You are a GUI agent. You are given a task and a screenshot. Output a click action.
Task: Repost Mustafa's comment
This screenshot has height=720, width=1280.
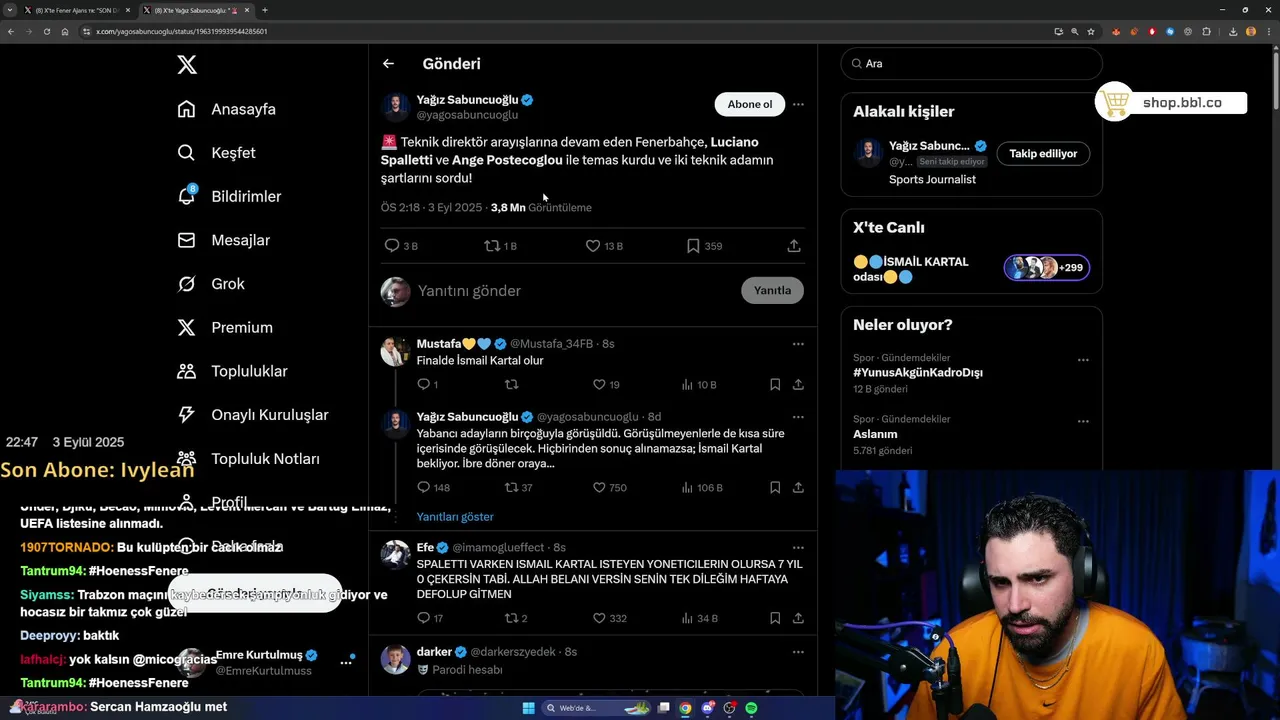coord(511,384)
